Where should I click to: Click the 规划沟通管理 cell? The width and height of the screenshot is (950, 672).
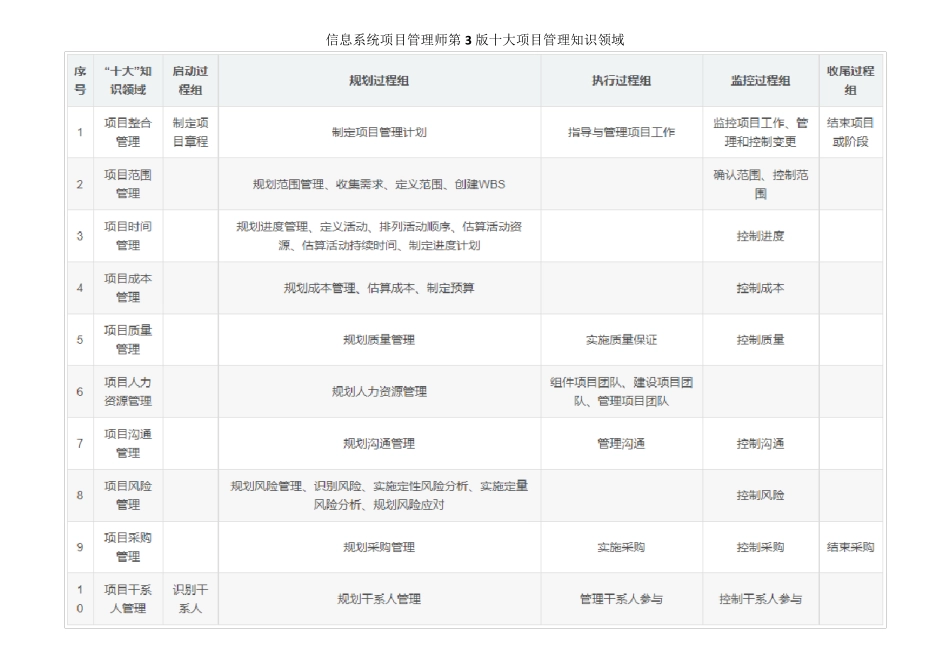pos(379,443)
